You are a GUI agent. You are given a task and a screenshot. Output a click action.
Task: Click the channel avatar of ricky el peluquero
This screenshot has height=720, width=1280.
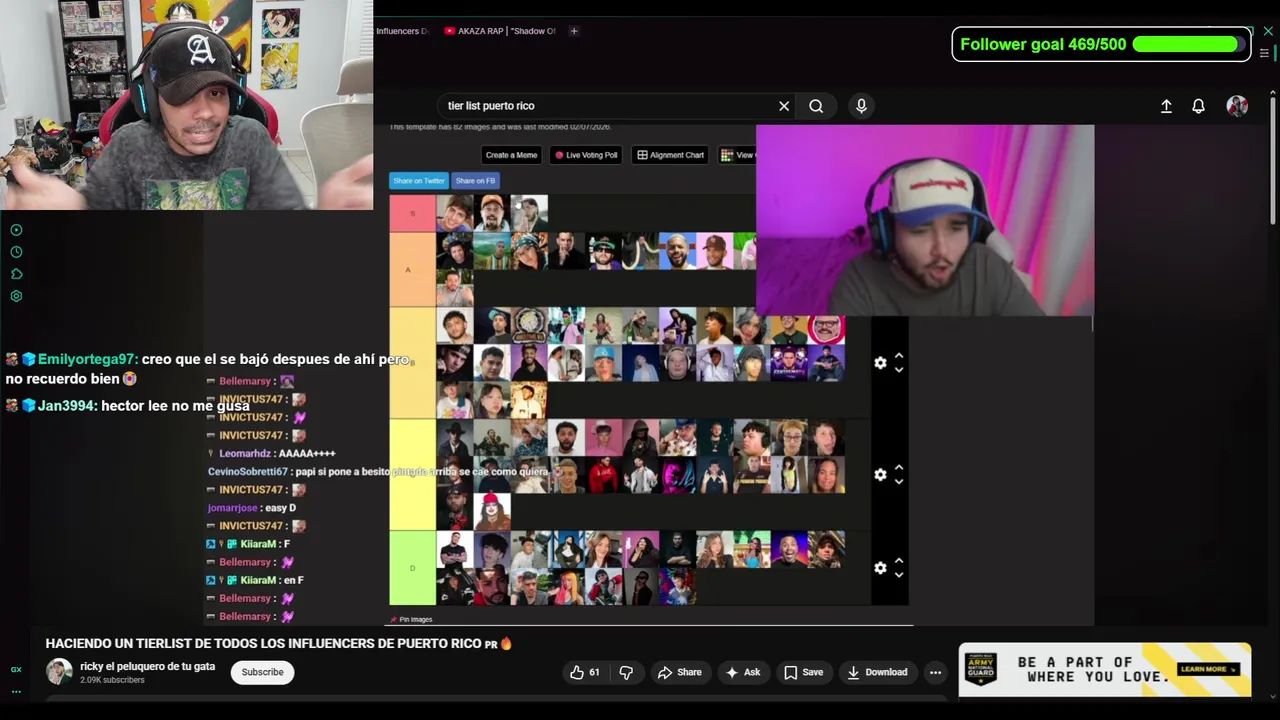point(59,672)
